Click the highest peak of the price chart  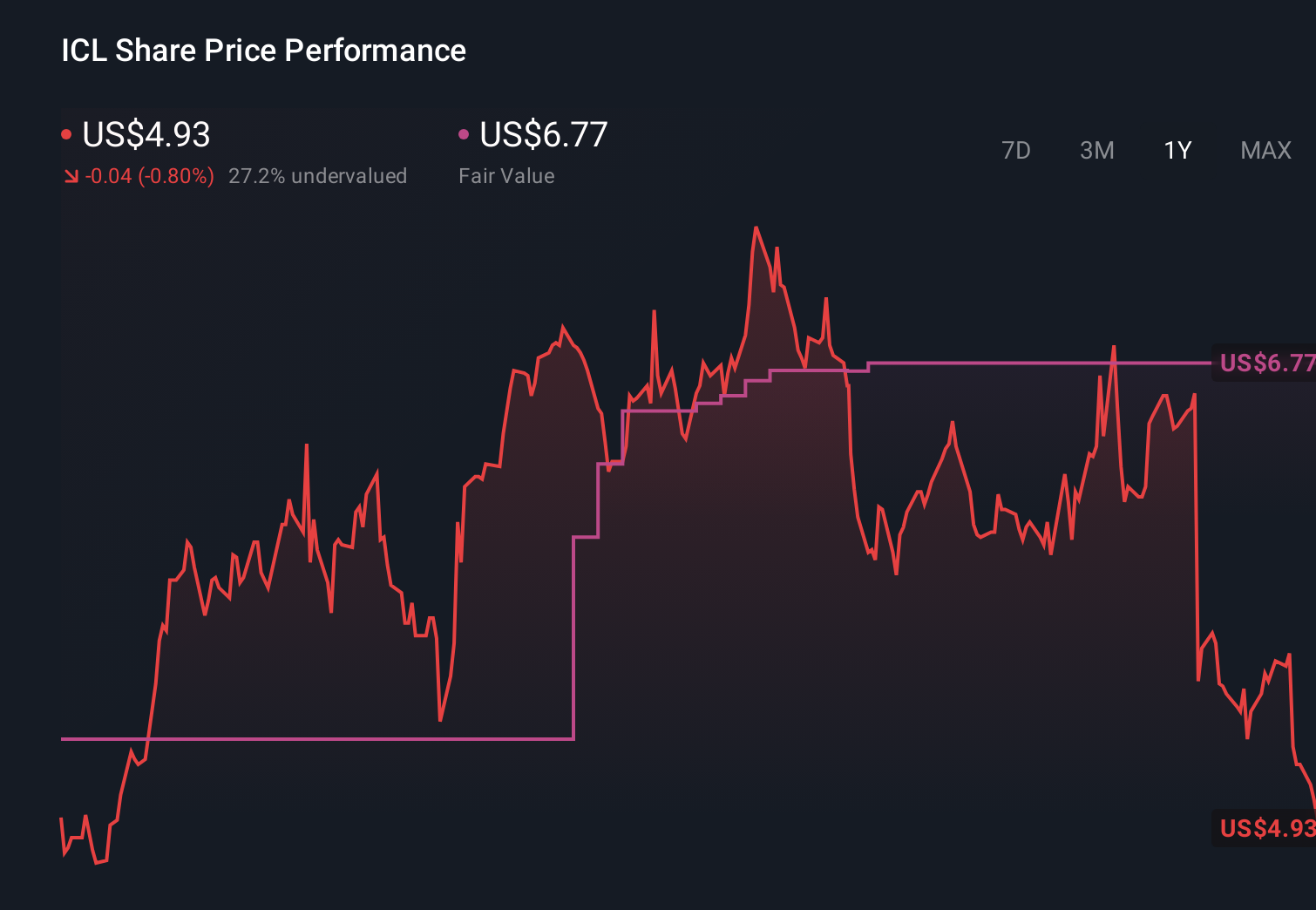756,227
